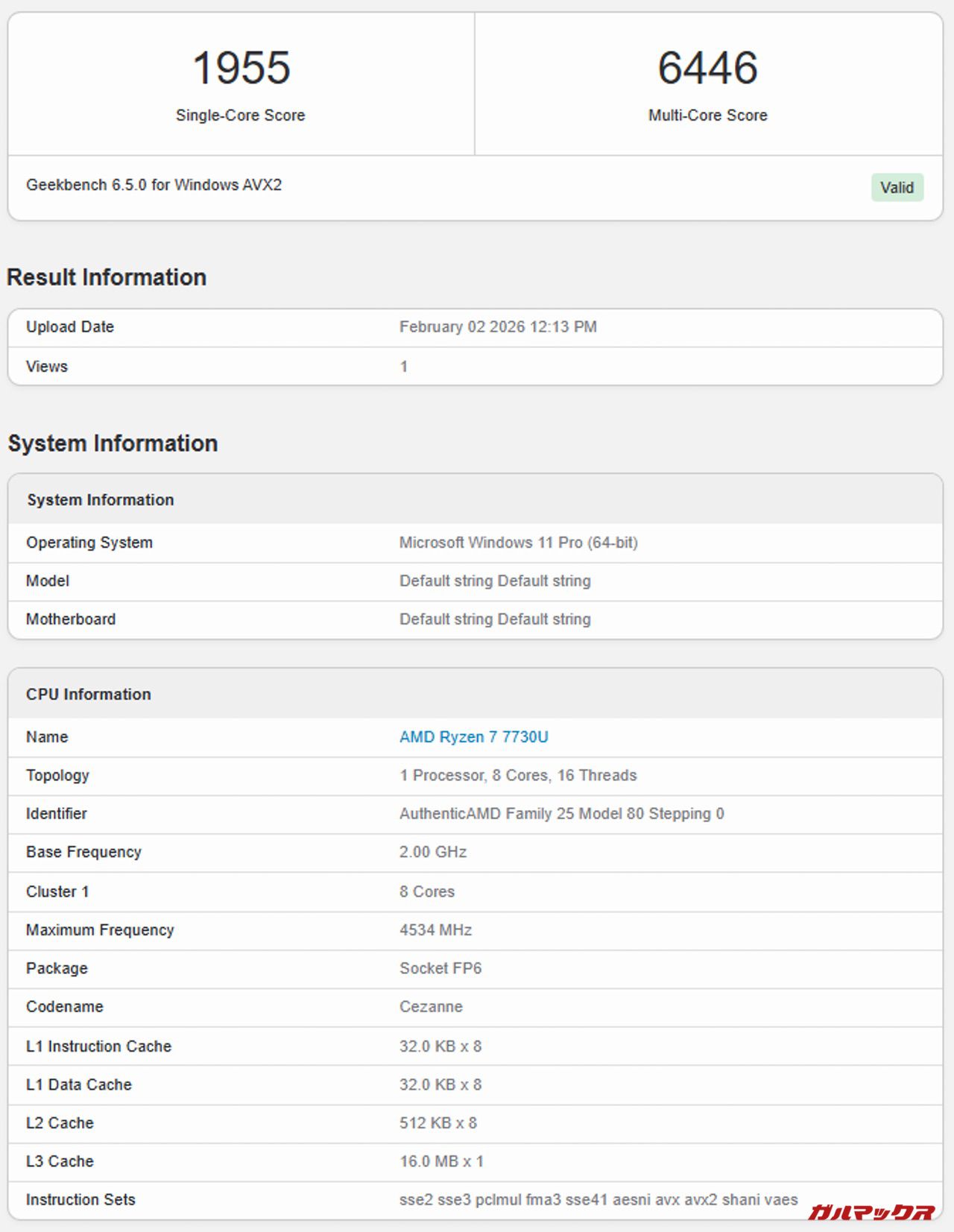Click the L3 Cache value 16.0 MB
The image size is (954, 1232).
(x=441, y=1161)
